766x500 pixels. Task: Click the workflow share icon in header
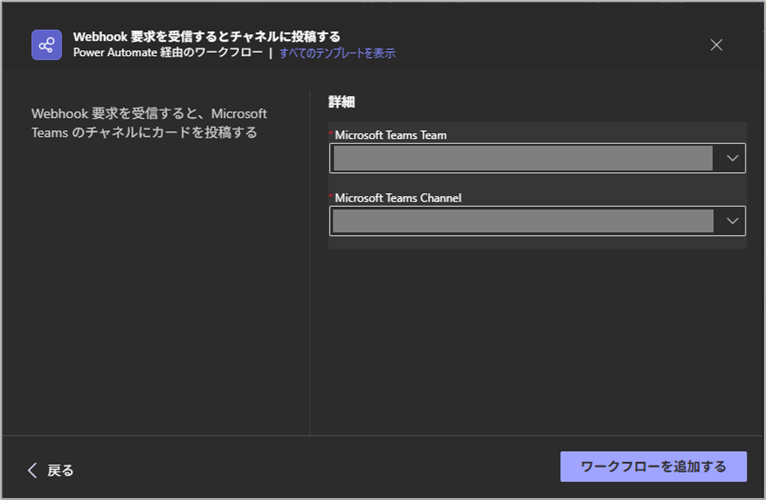click(x=46, y=45)
